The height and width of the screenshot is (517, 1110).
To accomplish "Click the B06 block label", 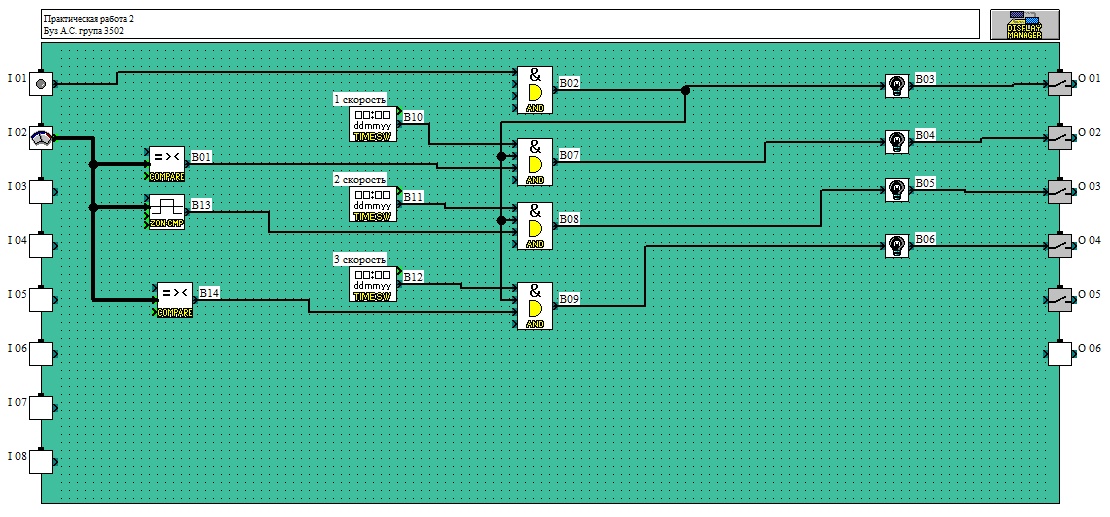I will pos(925,239).
